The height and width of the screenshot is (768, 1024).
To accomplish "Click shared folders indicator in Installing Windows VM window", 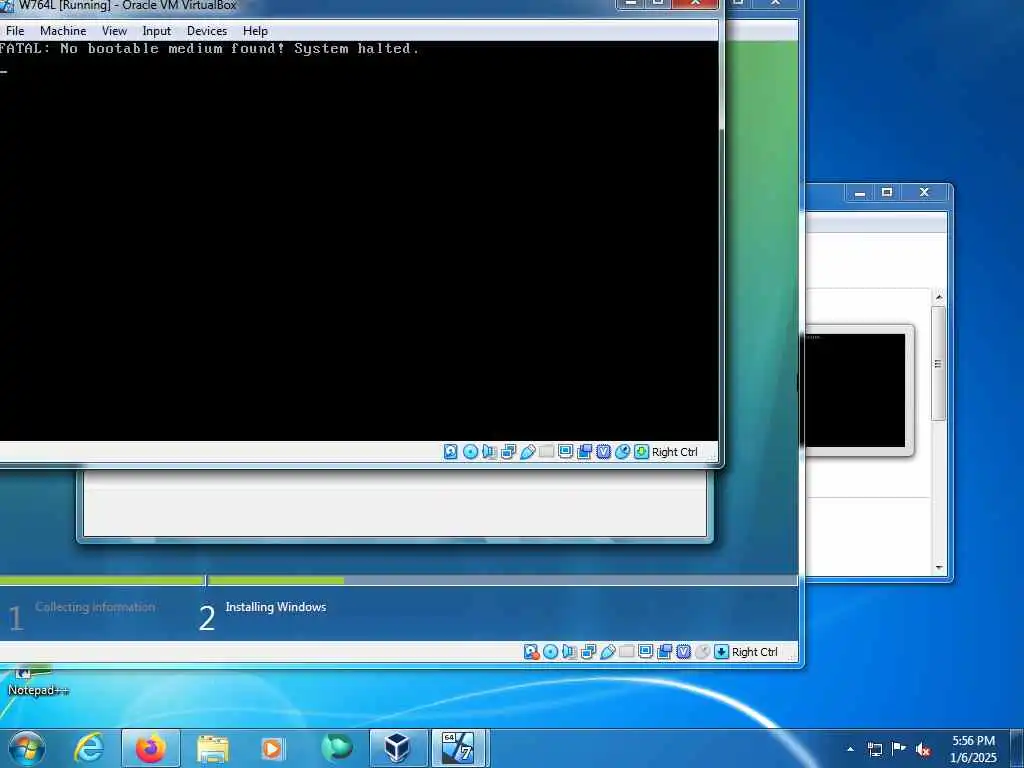I will pyautogui.click(x=626, y=652).
